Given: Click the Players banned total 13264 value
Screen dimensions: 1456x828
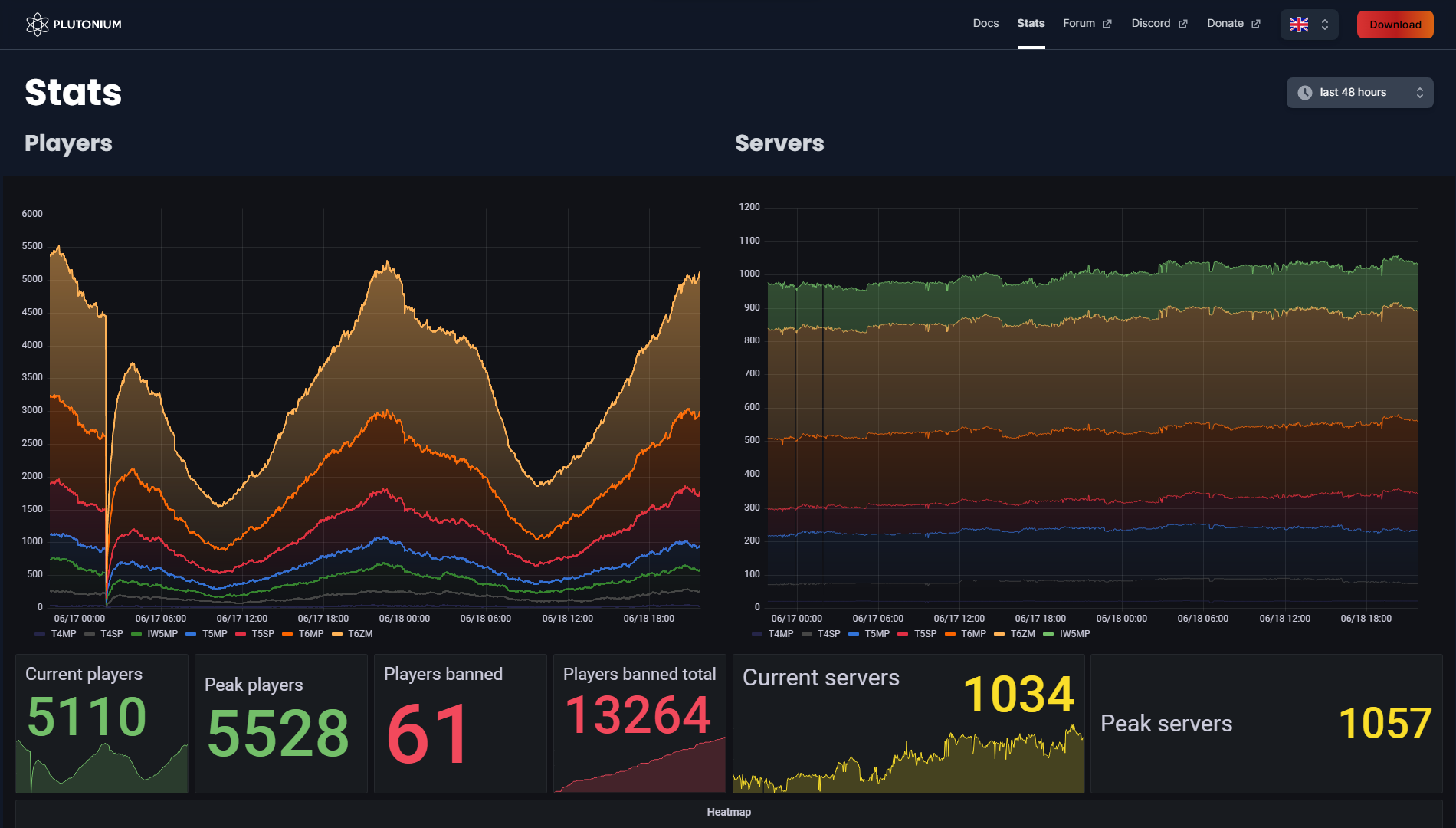Looking at the screenshot, I should pyautogui.click(x=638, y=715).
